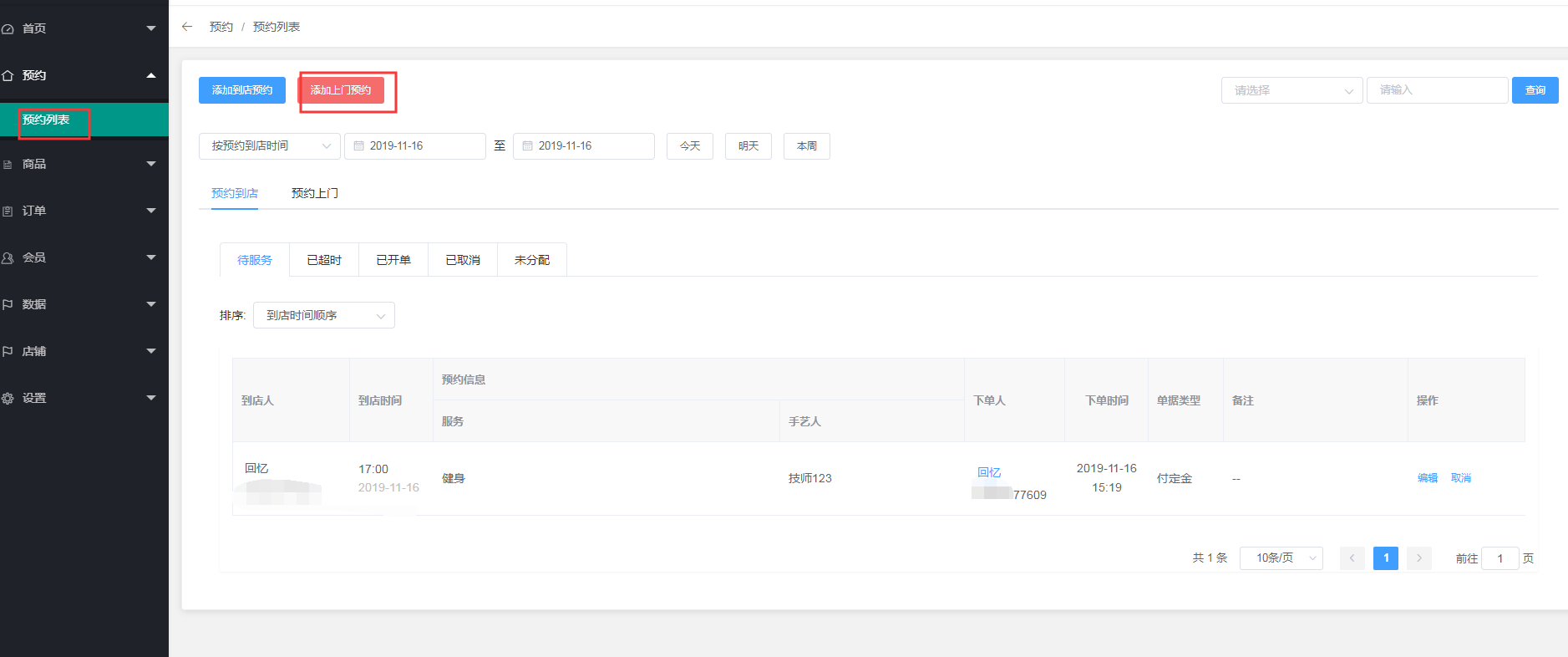Click the back arrow beside breadcrumb

click(187, 27)
